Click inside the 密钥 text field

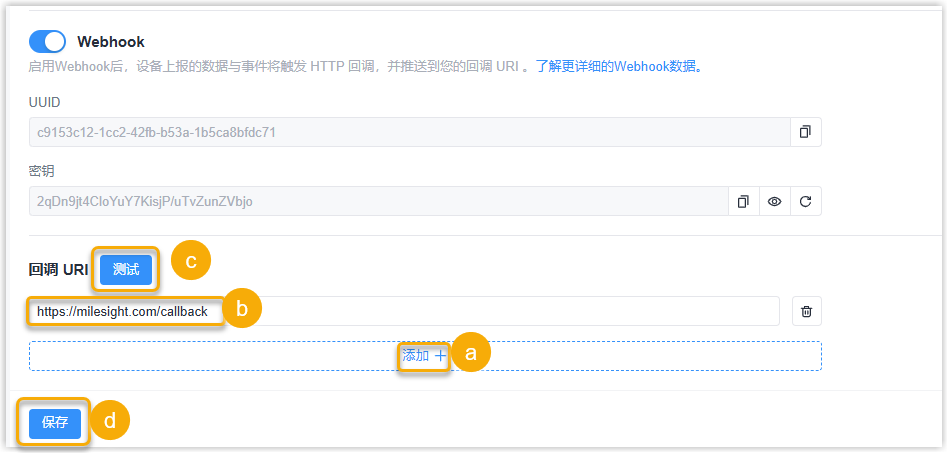[370, 201]
